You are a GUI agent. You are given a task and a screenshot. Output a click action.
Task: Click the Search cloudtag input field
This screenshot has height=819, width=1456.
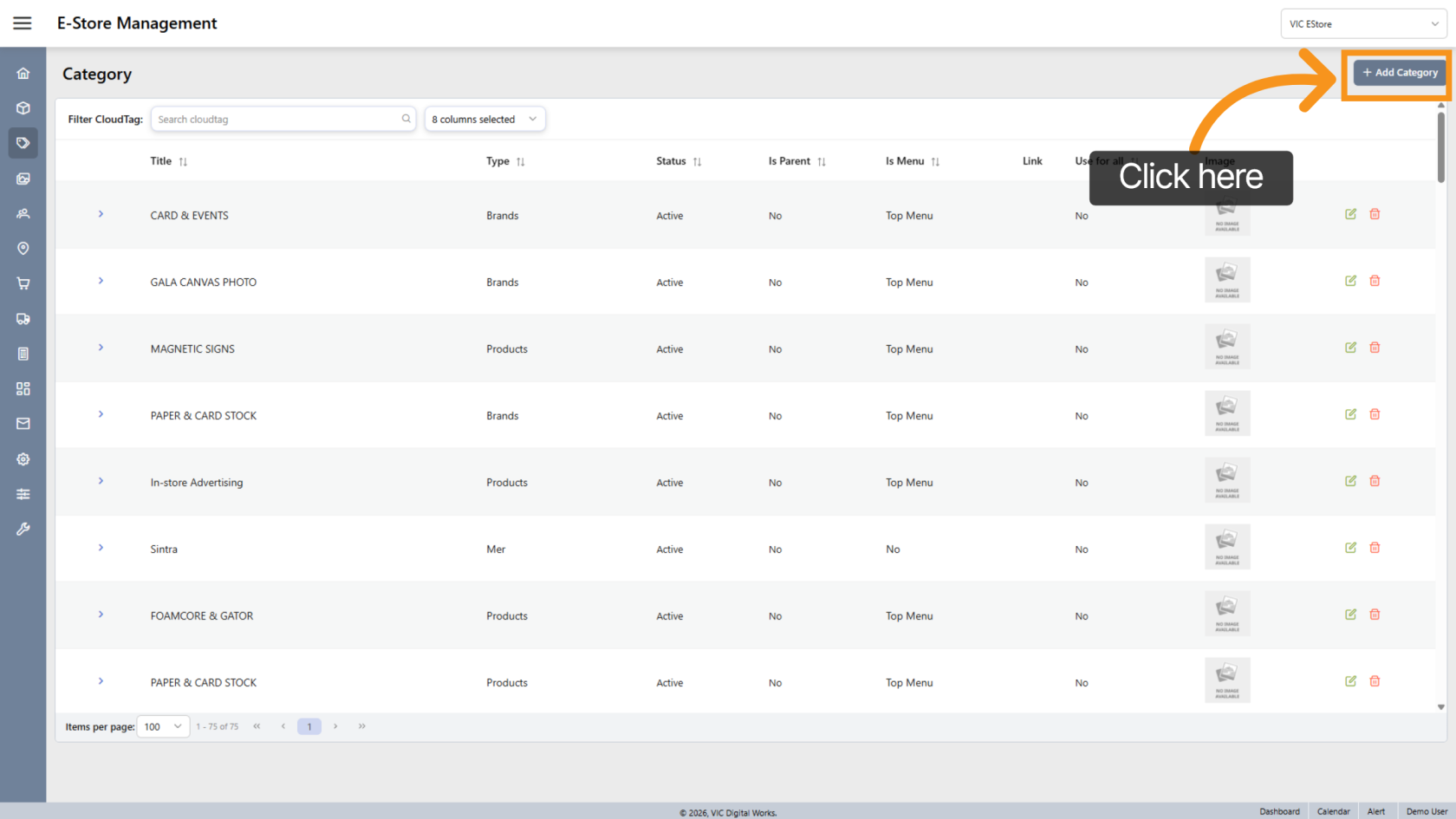tap(276, 119)
